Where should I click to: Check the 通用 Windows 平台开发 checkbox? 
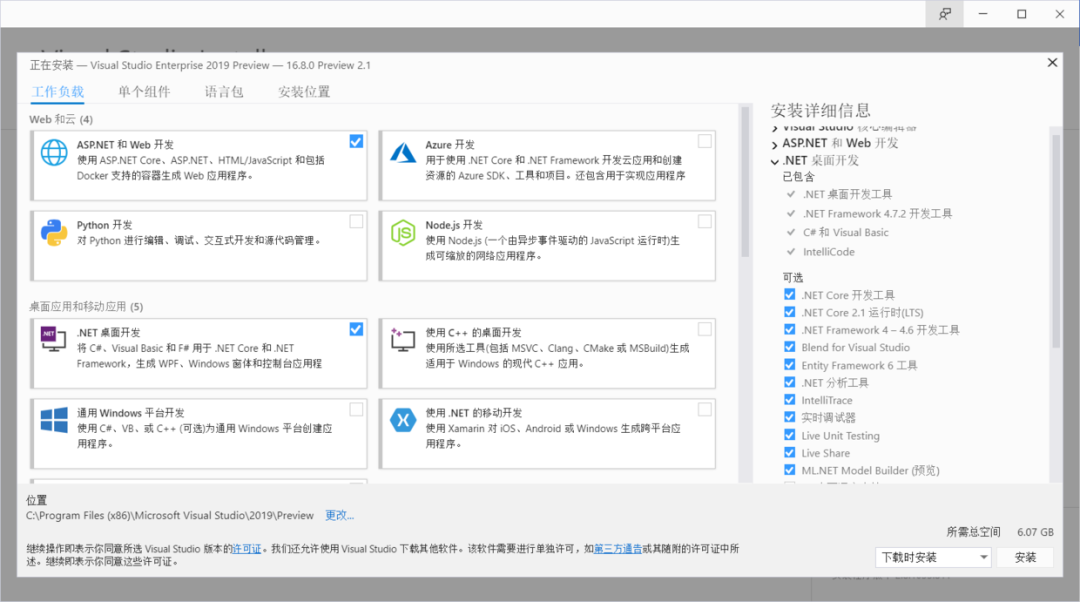pos(356,410)
